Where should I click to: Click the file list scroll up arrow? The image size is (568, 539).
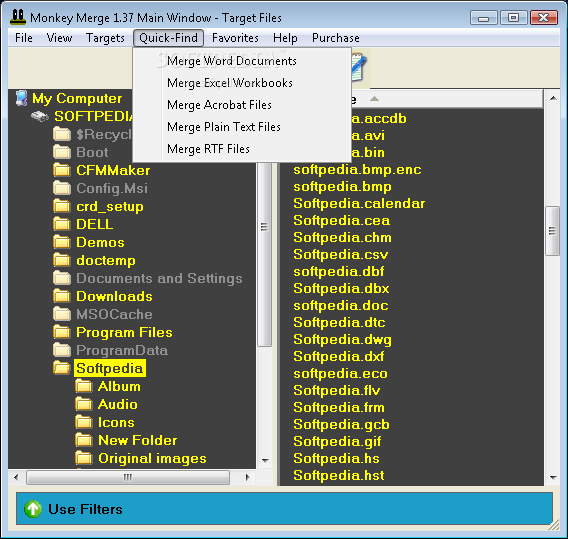point(553,98)
